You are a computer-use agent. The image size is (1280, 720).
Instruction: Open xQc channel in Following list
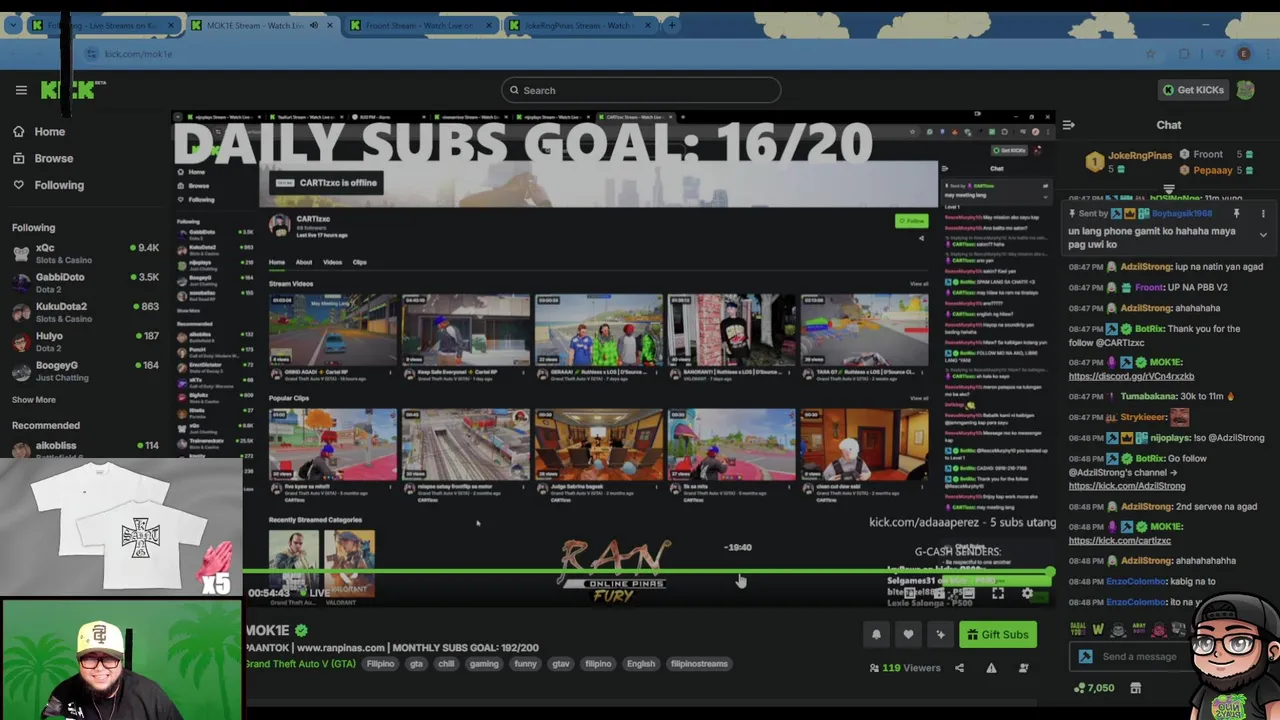pyautogui.click(x=85, y=253)
